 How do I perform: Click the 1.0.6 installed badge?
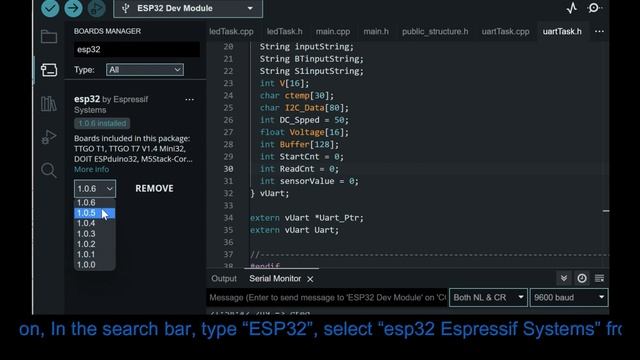pos(102,123)
